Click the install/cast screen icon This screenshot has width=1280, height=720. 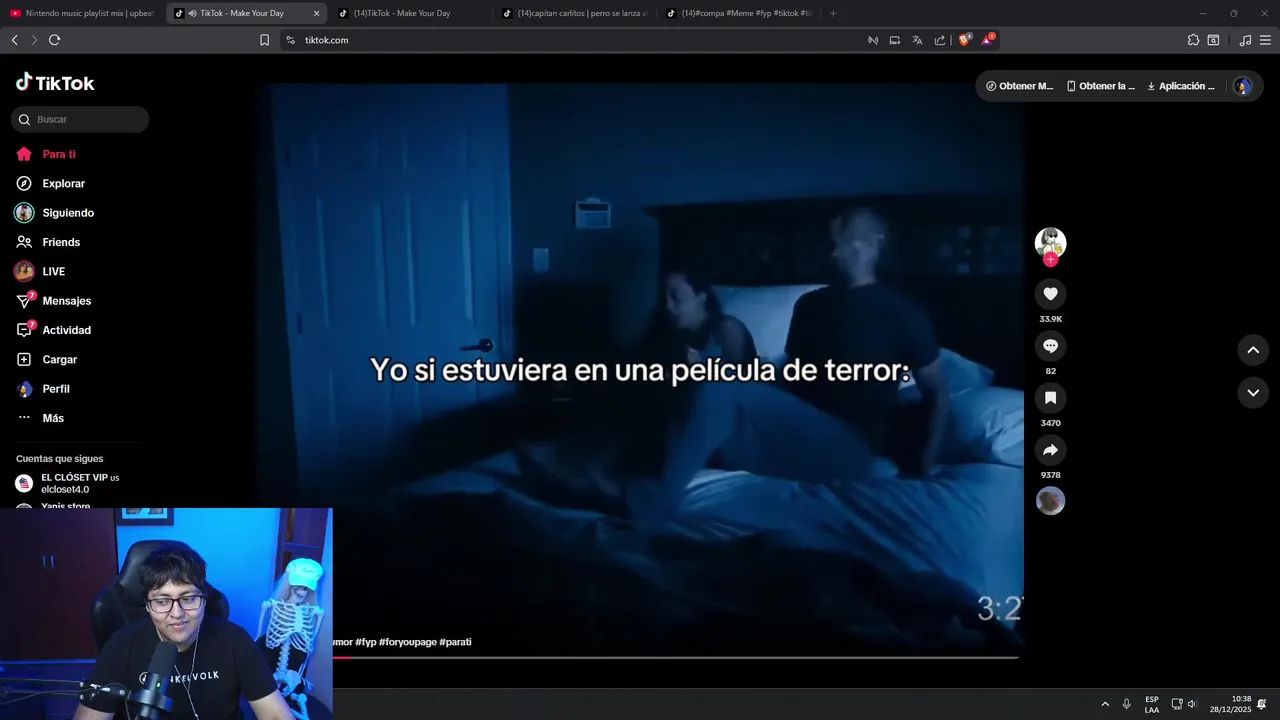pyautogui.click(x=895, y=40)
